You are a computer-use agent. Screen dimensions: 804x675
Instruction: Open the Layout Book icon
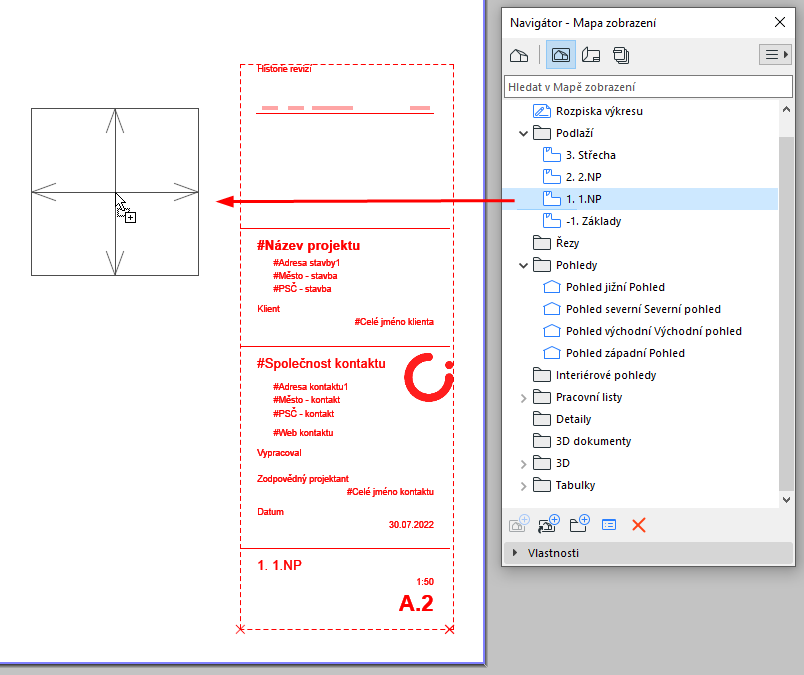[x=591, y=55]
